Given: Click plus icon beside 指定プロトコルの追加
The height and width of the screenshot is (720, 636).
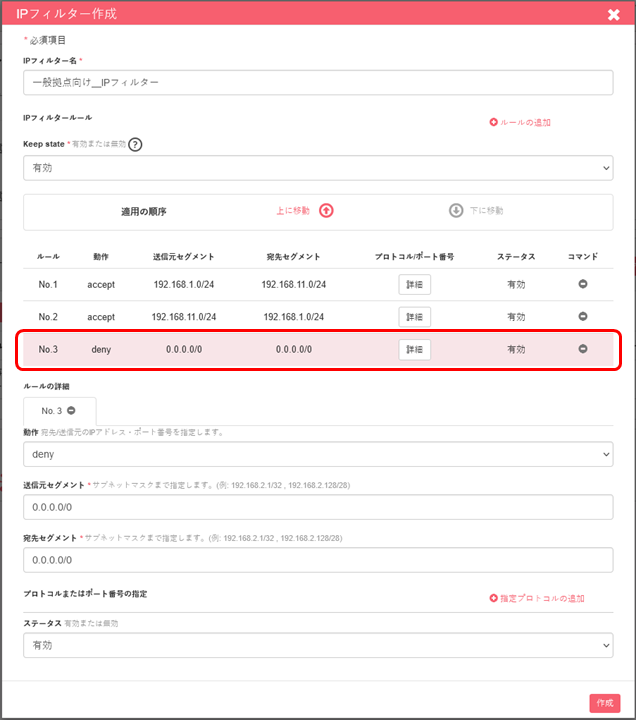Looking at the screenshot, I should pyautogui.click(x=494, y=598).
